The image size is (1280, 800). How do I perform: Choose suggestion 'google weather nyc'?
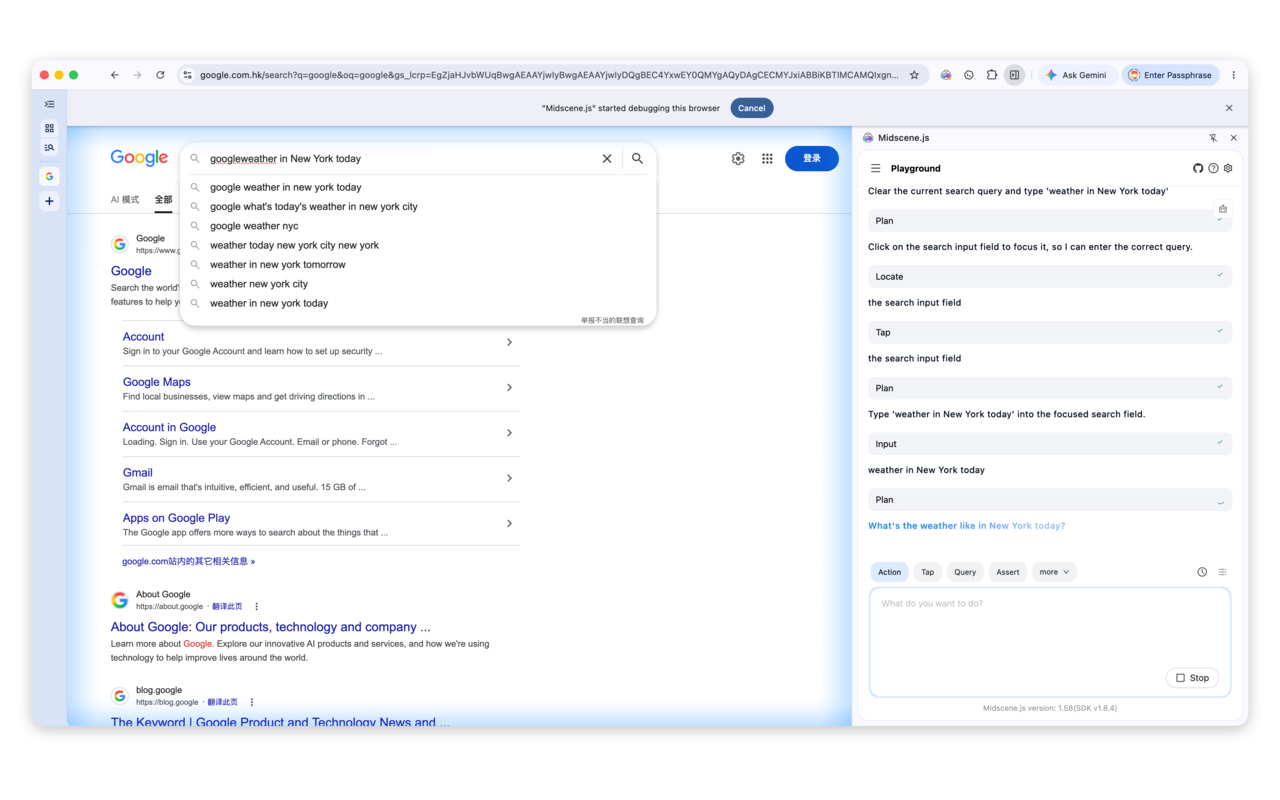coord(418,226)
